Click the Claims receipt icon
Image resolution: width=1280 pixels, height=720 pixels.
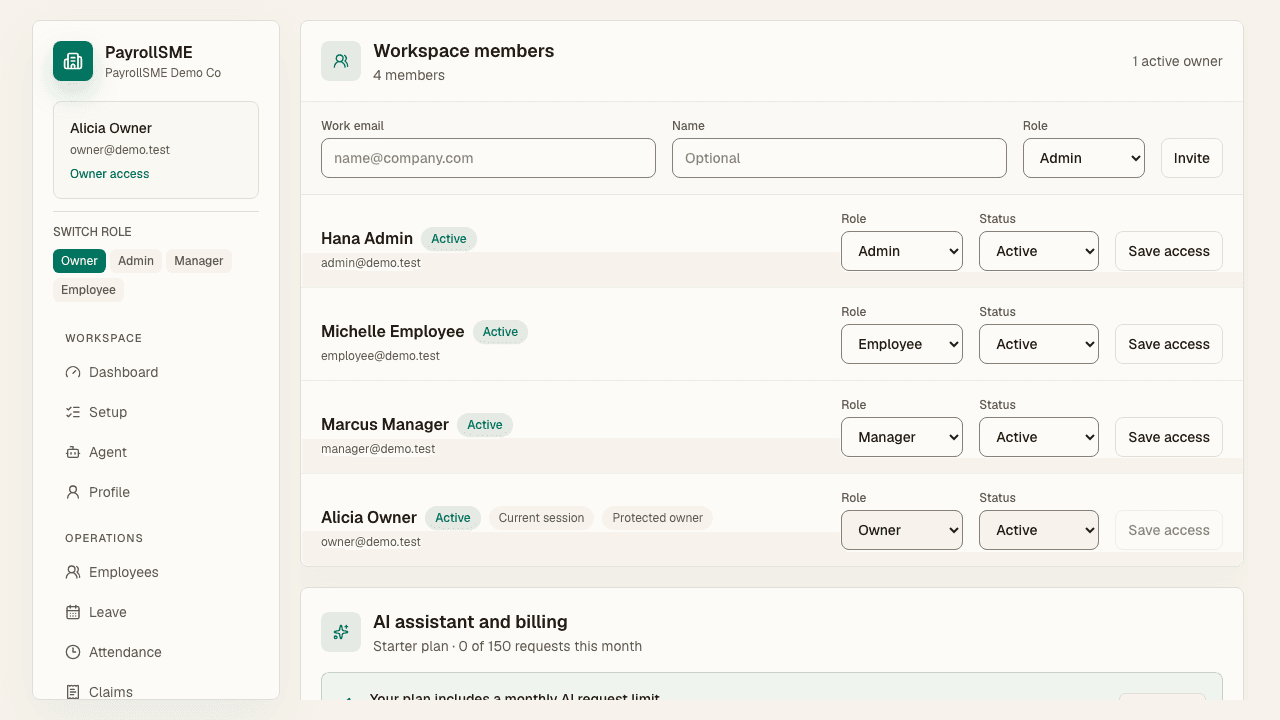point(73,692)
